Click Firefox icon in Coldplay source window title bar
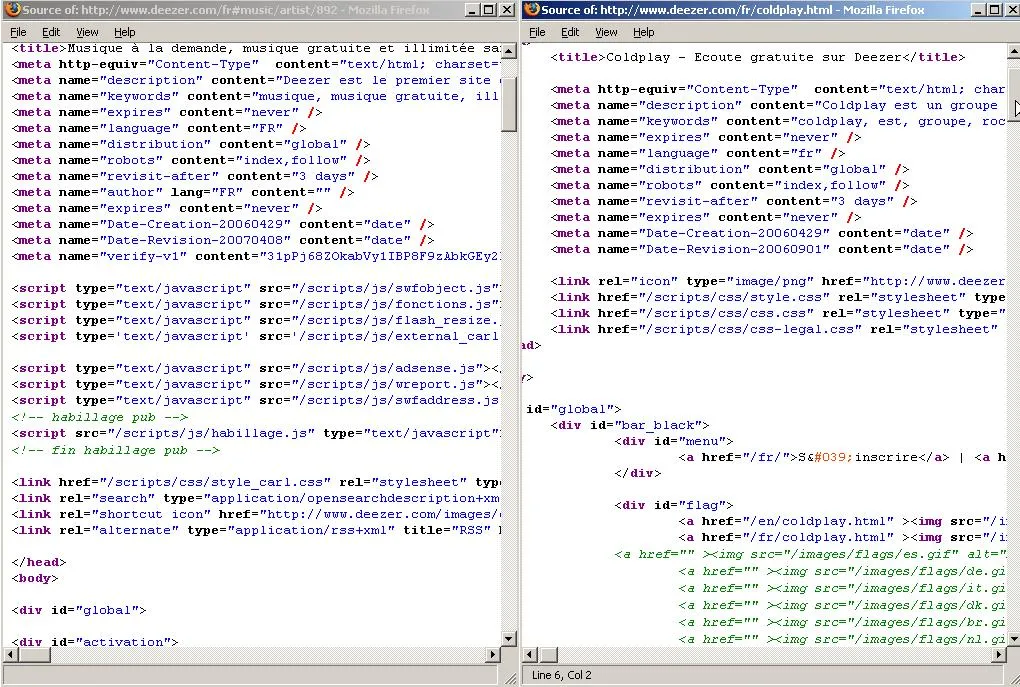 pyautogui.click(x=532, y=10)
